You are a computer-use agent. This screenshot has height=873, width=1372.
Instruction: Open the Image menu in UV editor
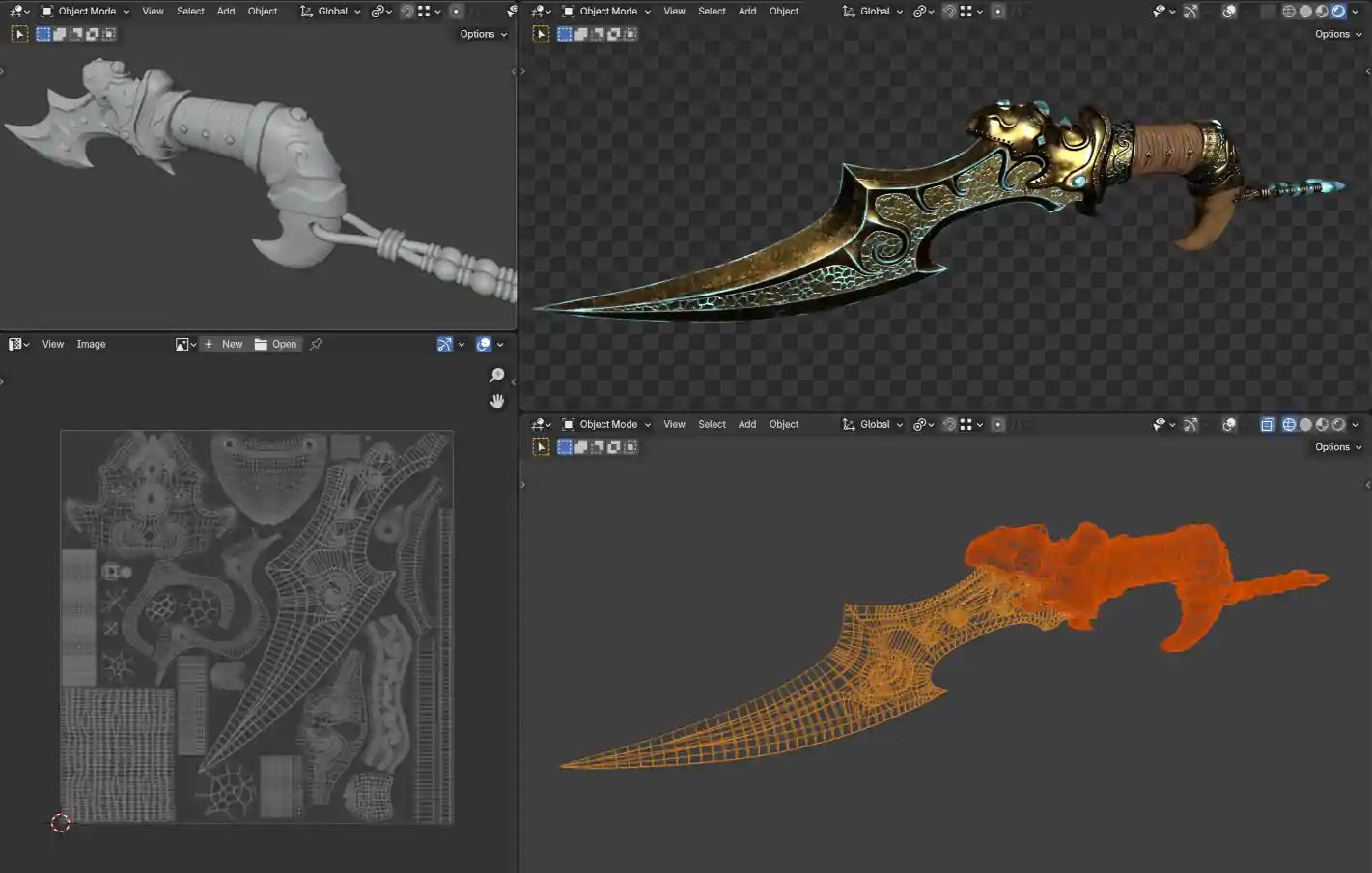click(91, 344)
